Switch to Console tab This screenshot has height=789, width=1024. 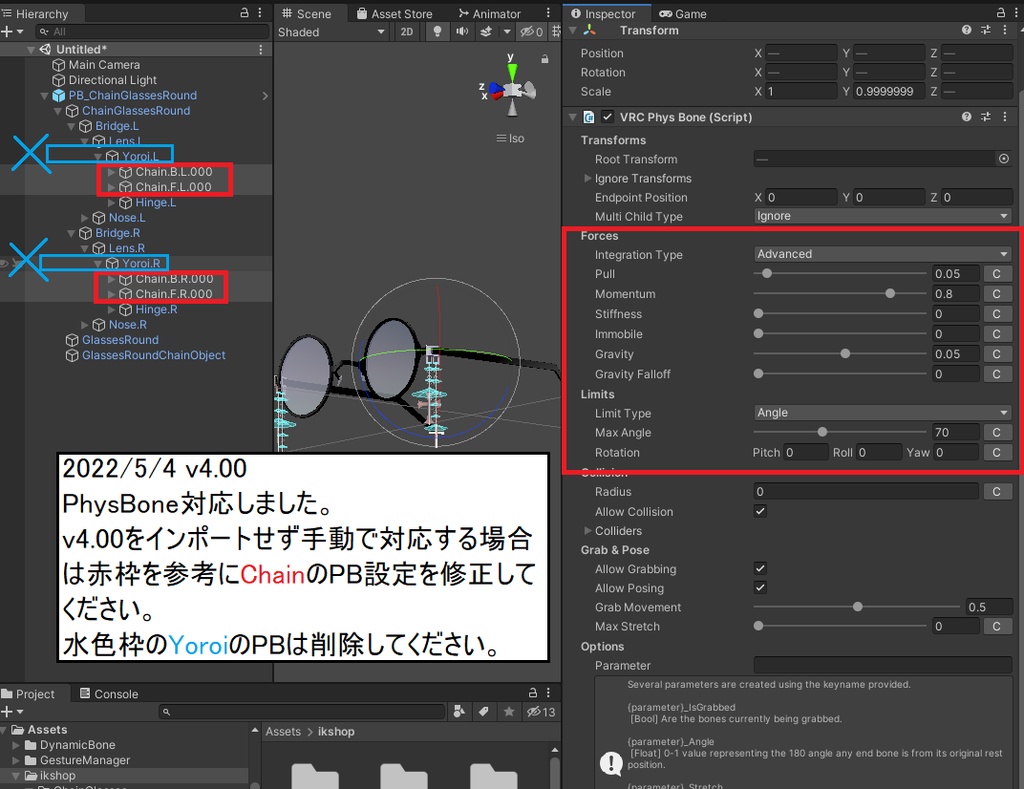(x=109, y=694)
